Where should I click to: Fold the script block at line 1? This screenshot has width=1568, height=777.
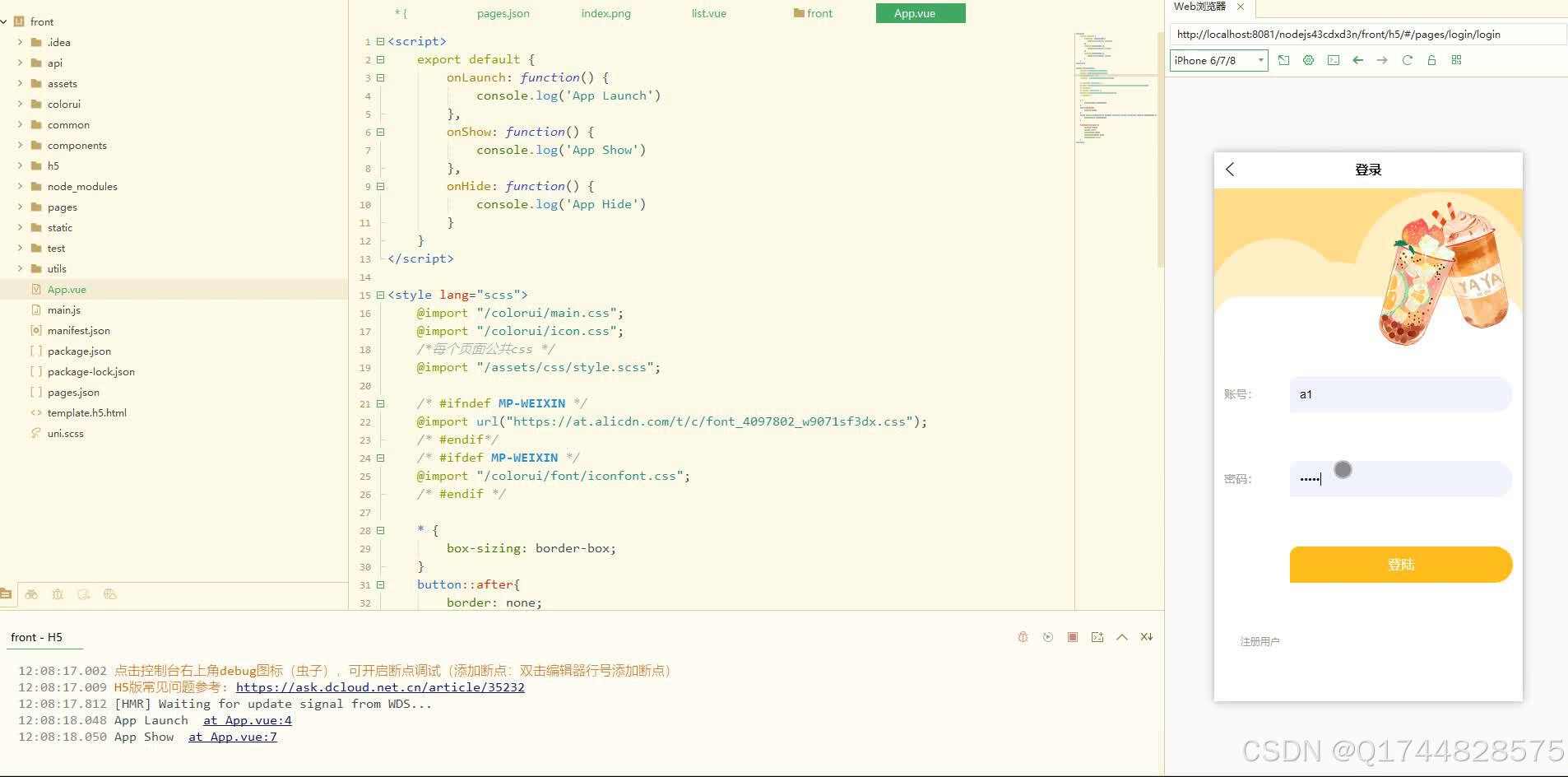click(380, 41)
